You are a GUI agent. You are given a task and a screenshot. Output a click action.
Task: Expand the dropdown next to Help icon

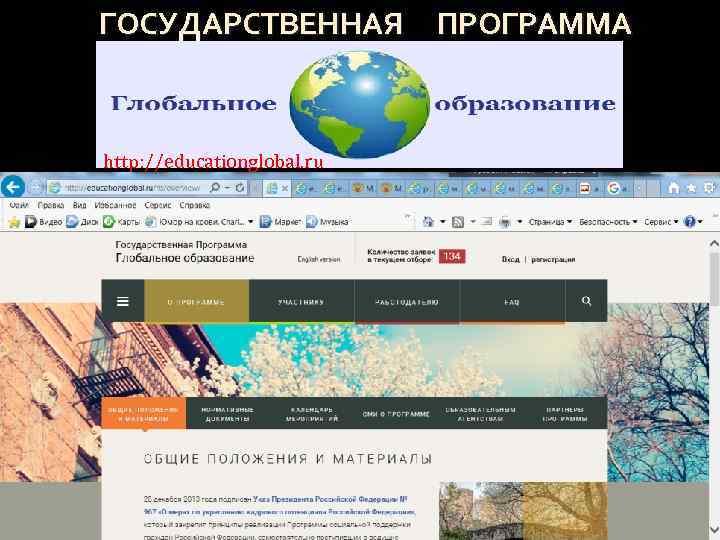click(700, 222)
